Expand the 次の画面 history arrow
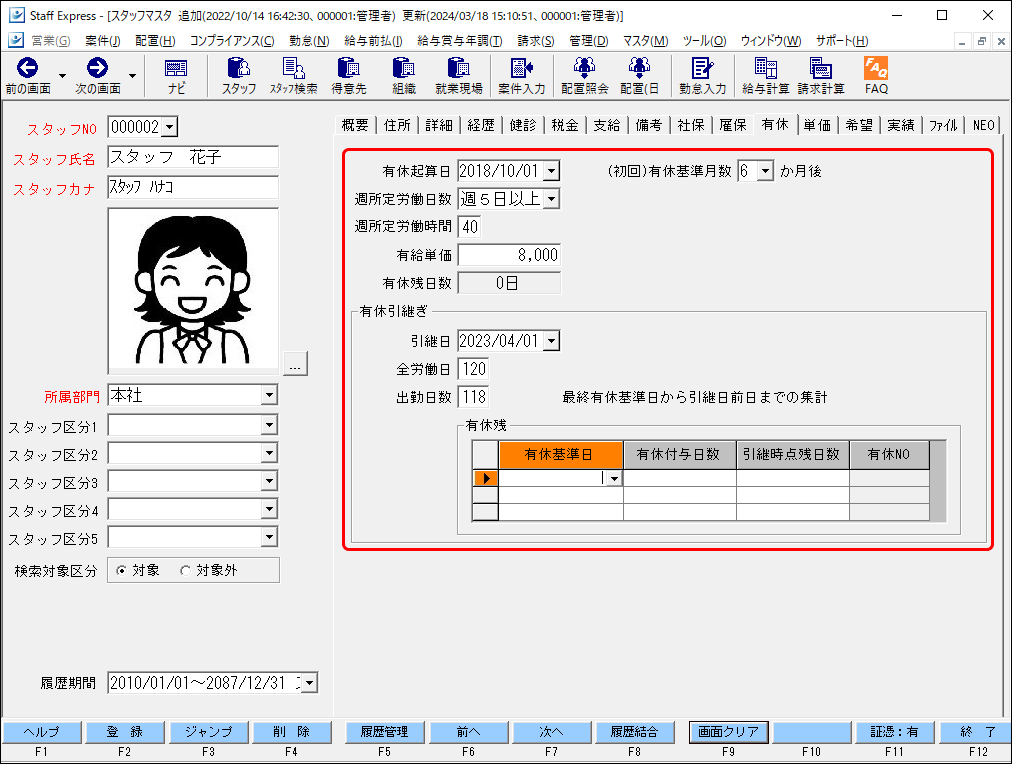The height and width of the screenshot is (771, 1024). coord(133,76)
